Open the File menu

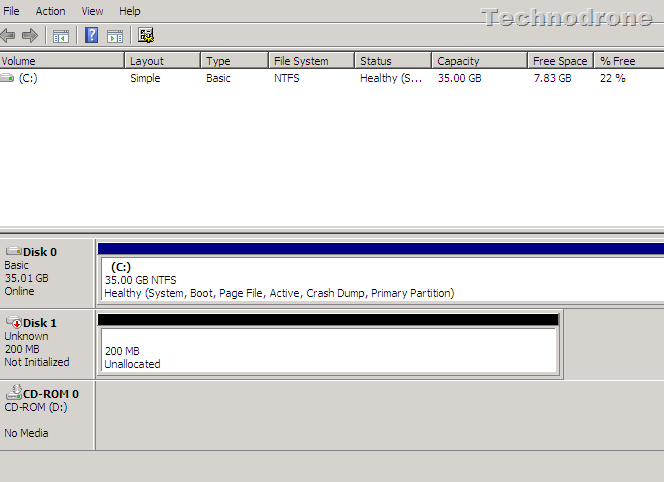[x=11, y=11]
